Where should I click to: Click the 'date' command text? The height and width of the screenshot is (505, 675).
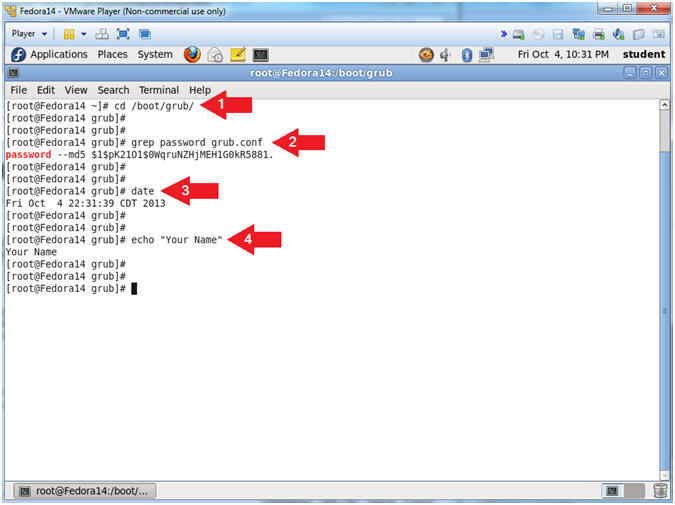tap(142, 191)
